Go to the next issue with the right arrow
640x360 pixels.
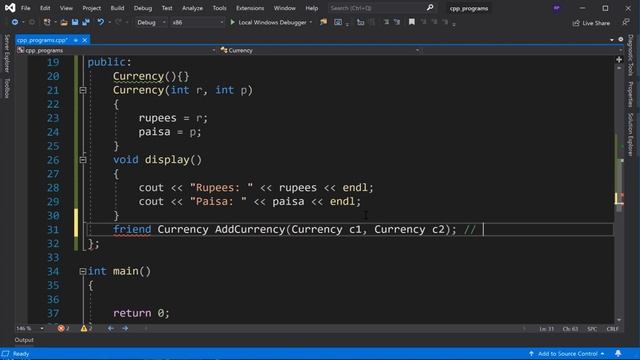125,328
